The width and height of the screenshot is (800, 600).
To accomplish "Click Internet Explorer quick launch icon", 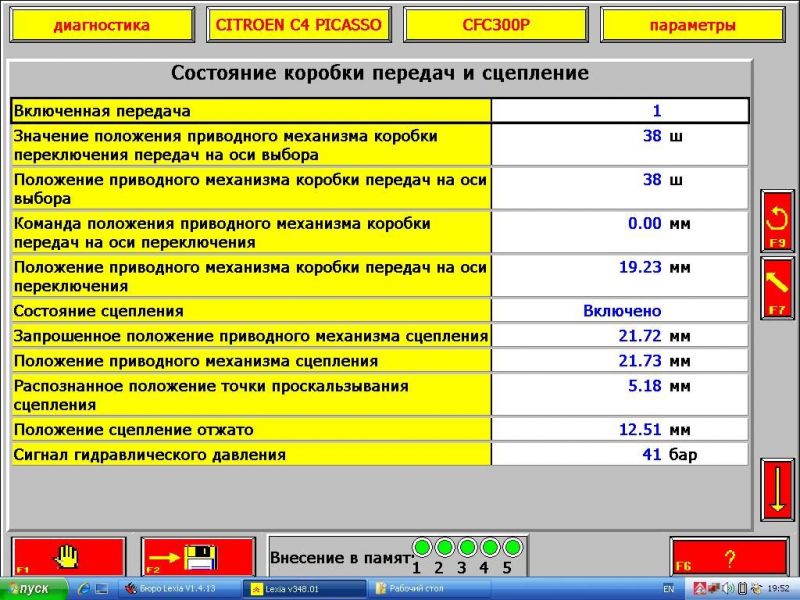I will (84, 589).
